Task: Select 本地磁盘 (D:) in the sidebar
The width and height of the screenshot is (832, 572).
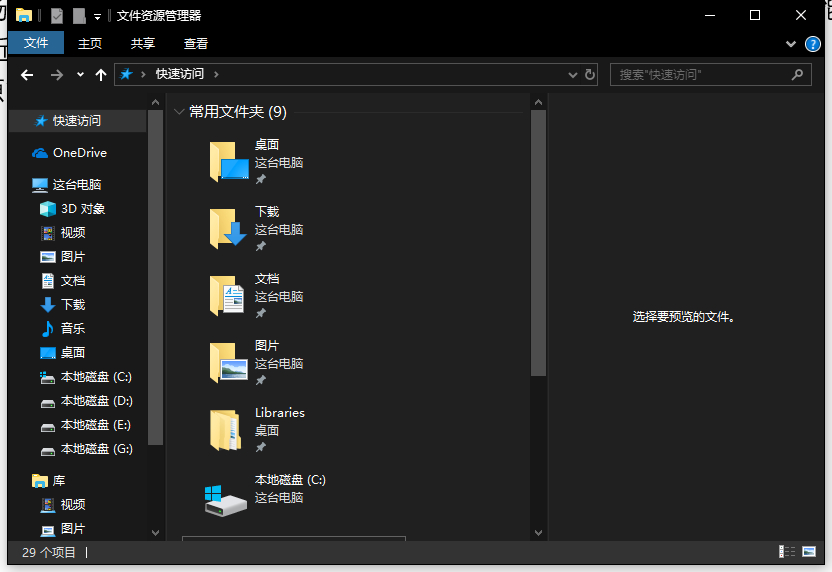Action: (96, 401)
